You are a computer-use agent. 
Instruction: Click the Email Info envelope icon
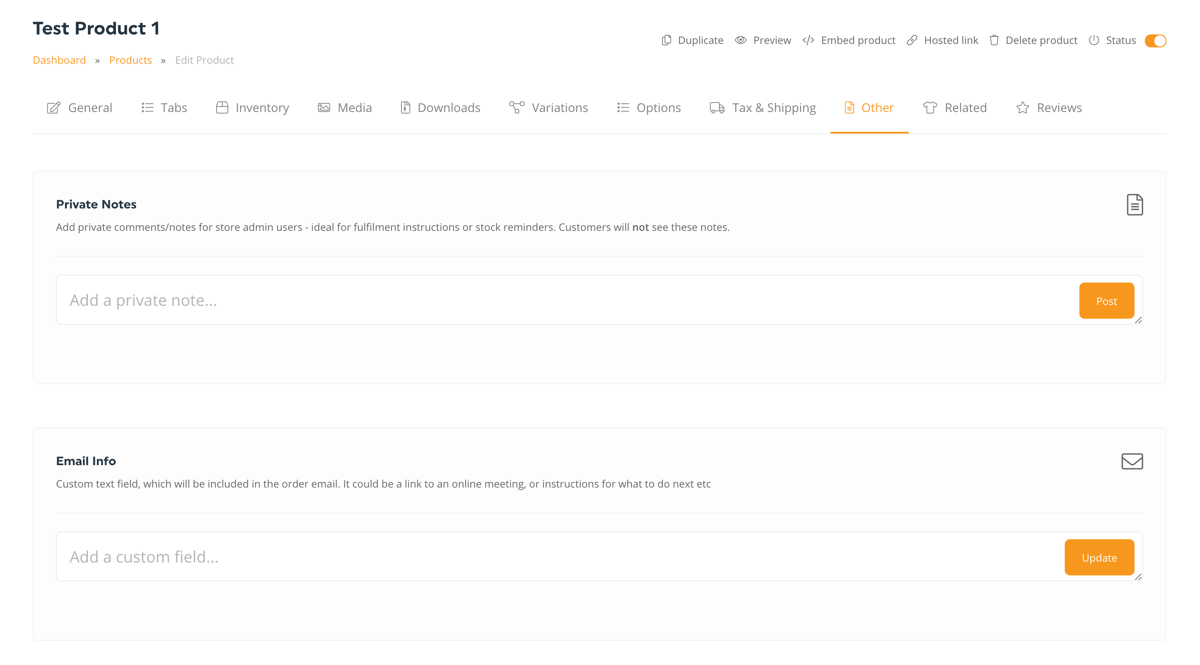click(1132, 461)
